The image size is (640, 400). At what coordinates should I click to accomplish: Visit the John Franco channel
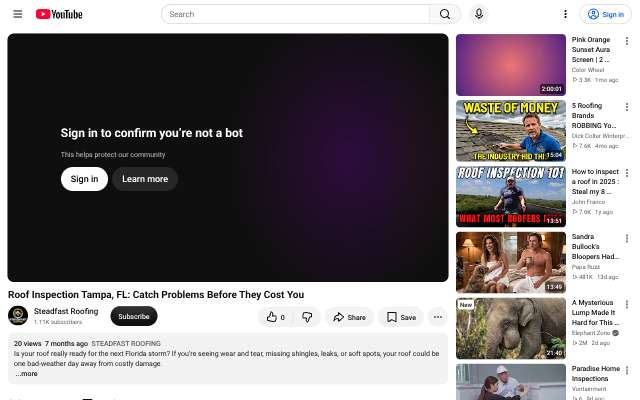[x=588, y=202]
